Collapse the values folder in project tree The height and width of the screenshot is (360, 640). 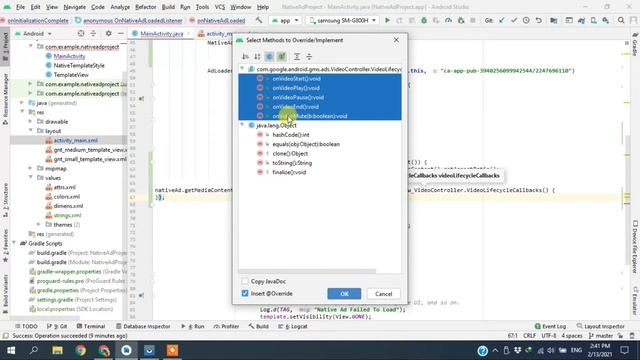(31, 178)
